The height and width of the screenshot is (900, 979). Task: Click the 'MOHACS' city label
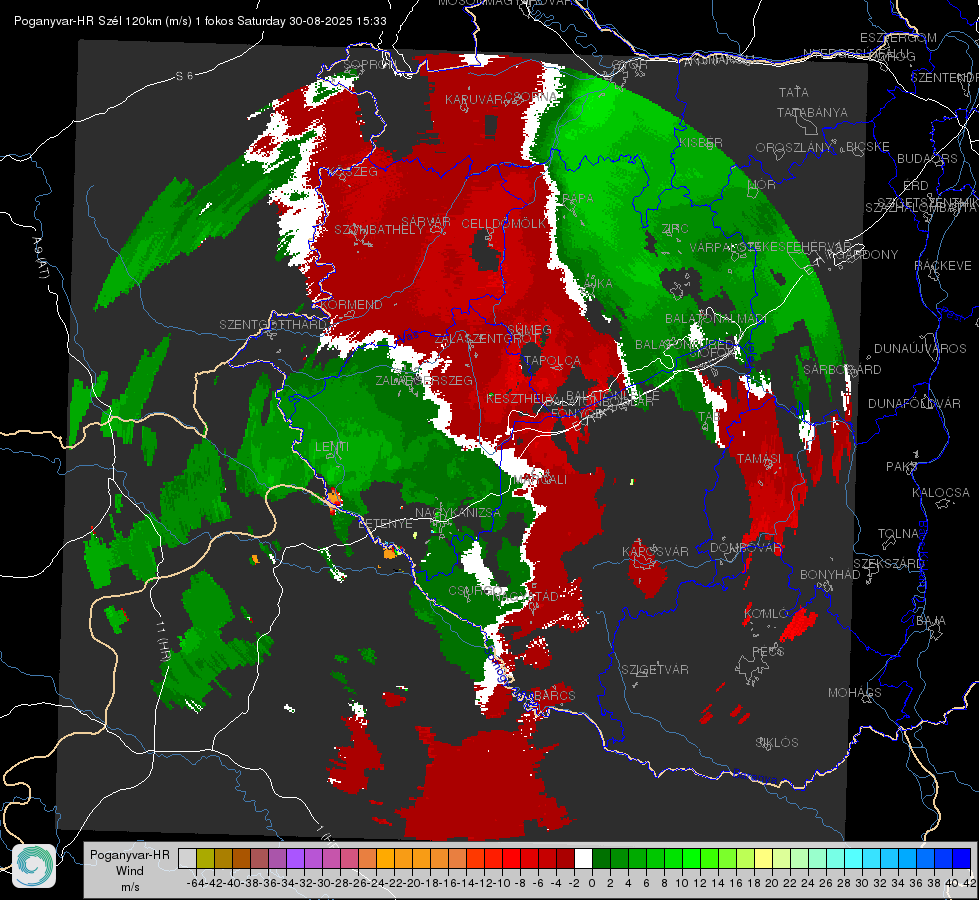click(854, 693)
